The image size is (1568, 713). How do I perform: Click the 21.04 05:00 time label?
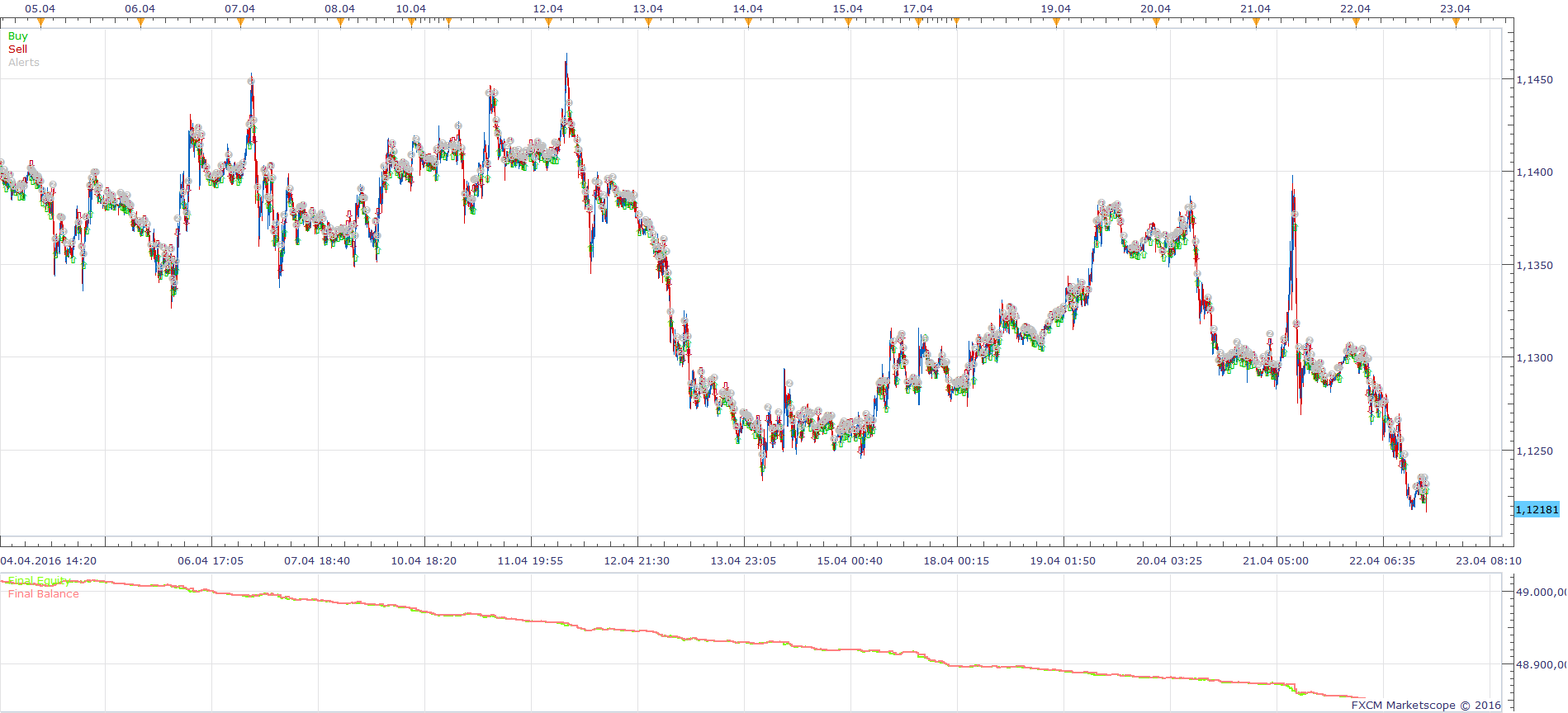click(1276, 560)
